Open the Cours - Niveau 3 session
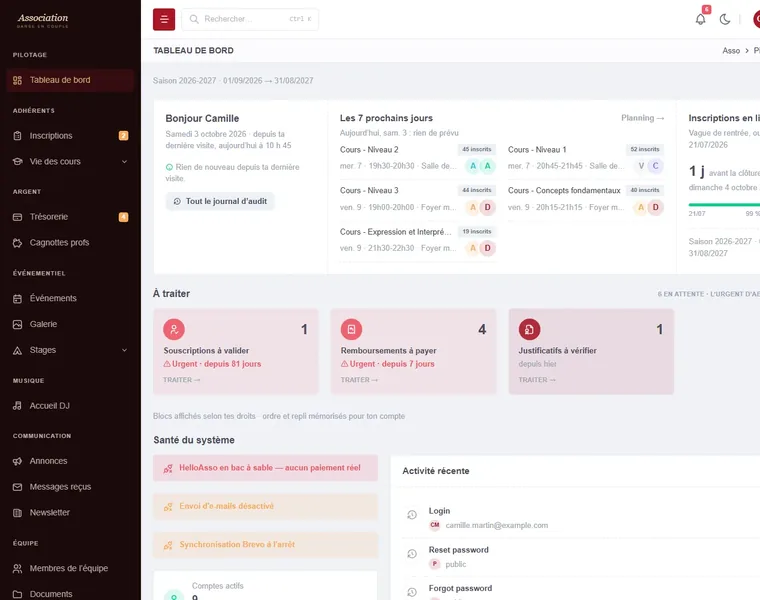Screen dimensions: 760x600 click(x=418, y=199)
